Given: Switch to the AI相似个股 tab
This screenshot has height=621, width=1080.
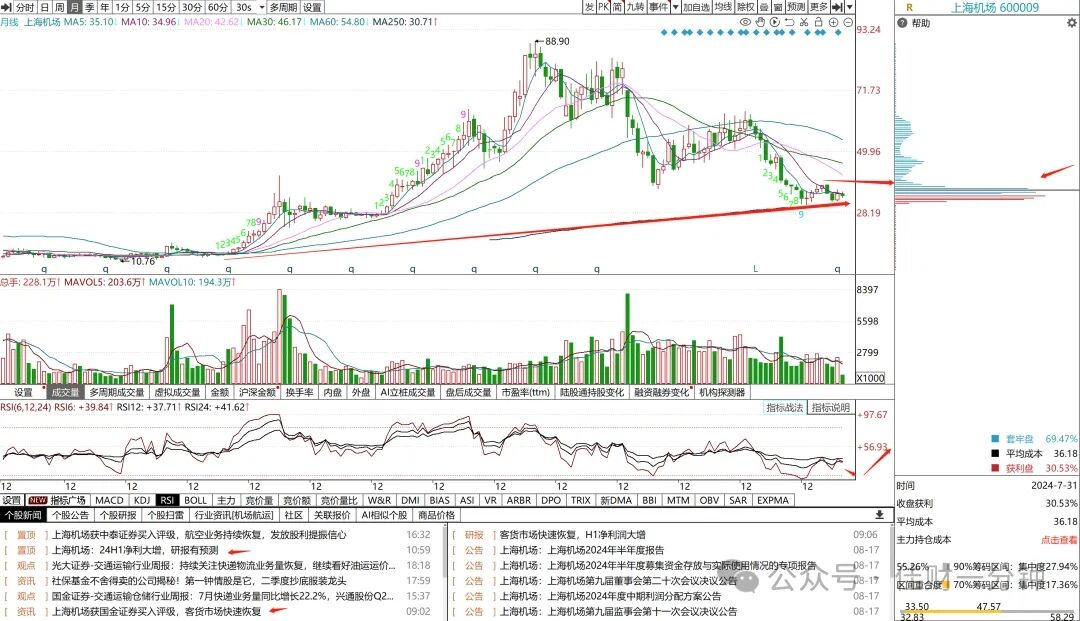Looking at the screenshot, I should (x=384, y=515).
